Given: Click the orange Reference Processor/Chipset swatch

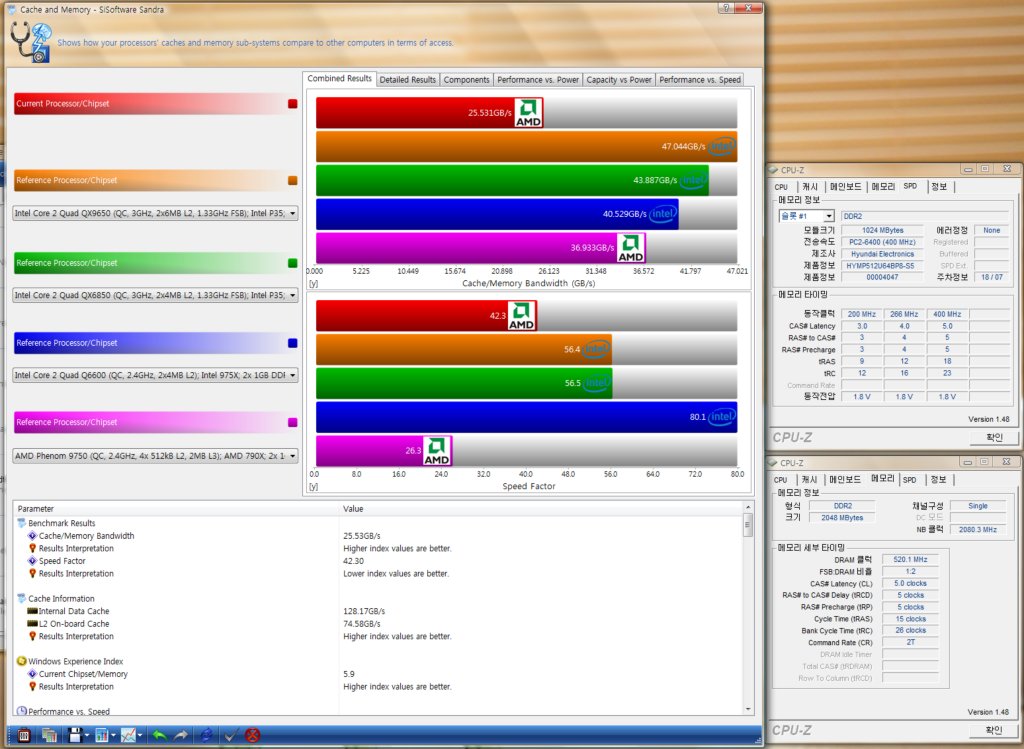Looking at the screenshot, I should click(293, 180).
